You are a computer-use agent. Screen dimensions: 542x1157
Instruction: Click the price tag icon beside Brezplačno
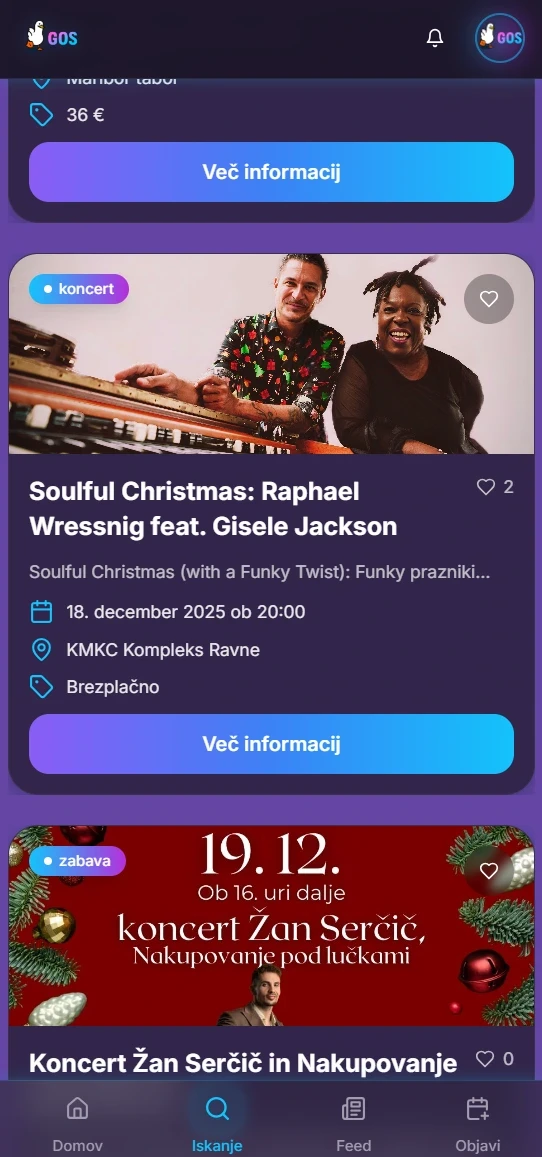pyautogui.click(x=41, y=686)
